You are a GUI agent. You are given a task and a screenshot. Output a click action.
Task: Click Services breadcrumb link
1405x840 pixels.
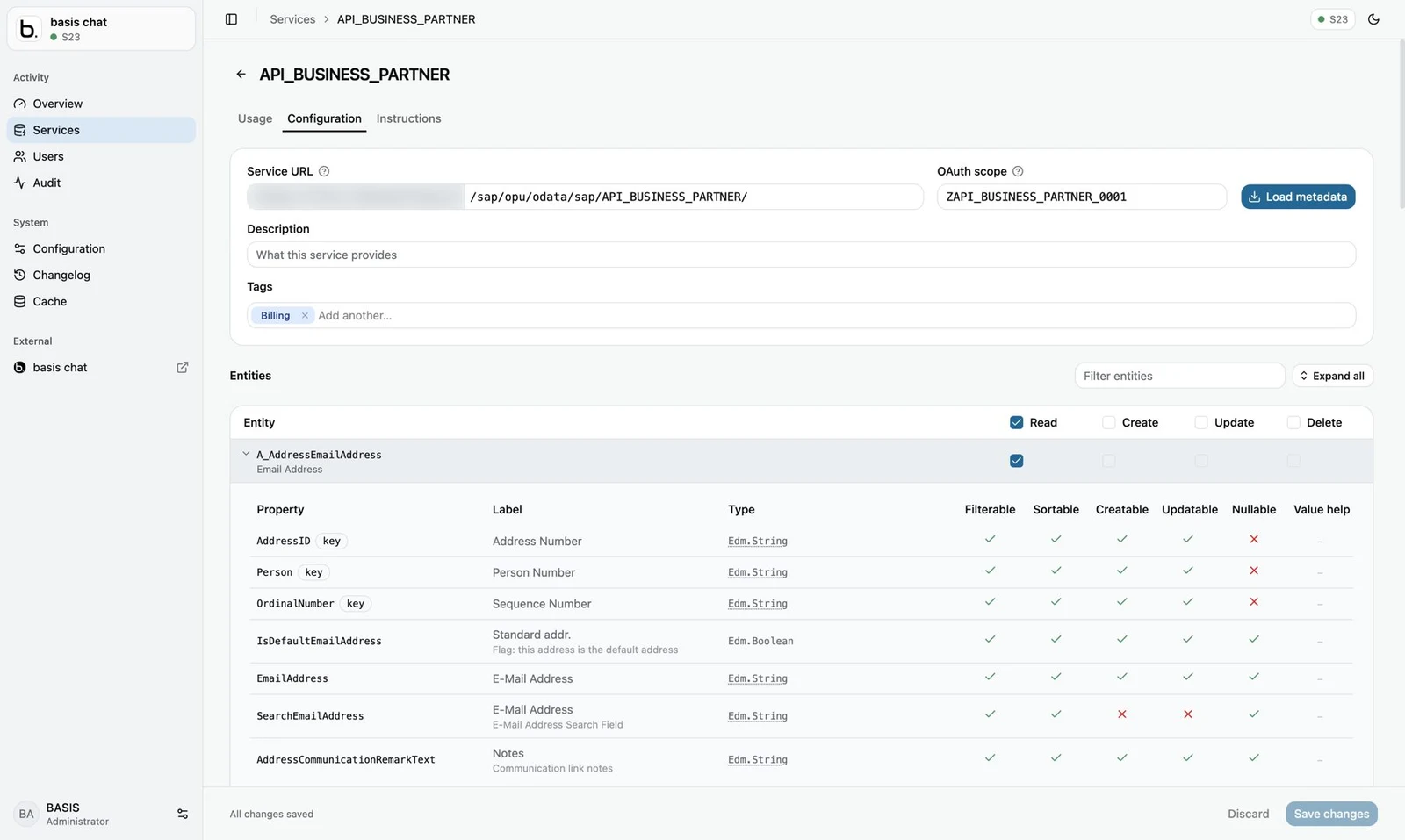[x=292, y=19]
